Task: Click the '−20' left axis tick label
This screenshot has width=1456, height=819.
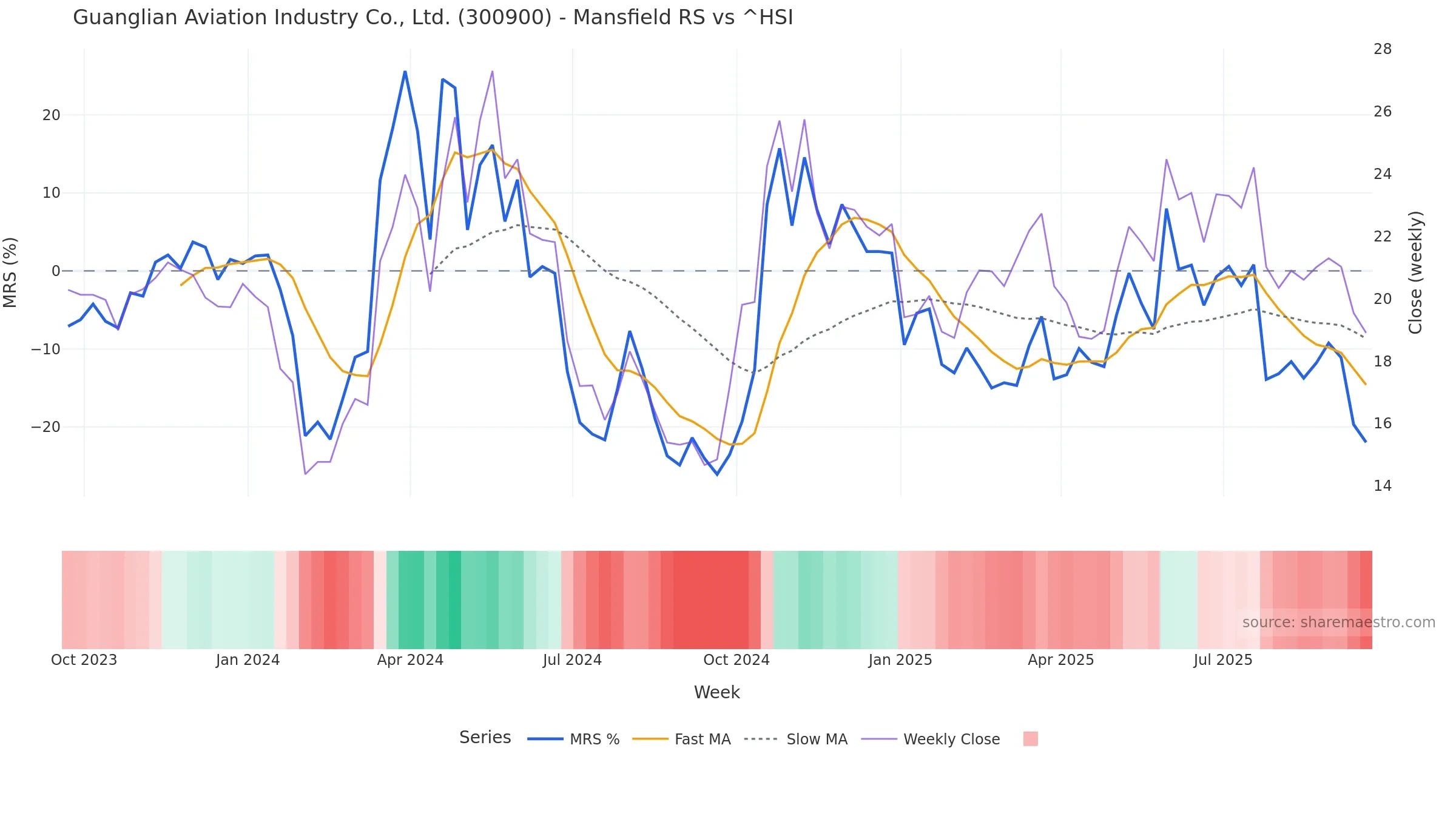Action: tap(46, 427)
